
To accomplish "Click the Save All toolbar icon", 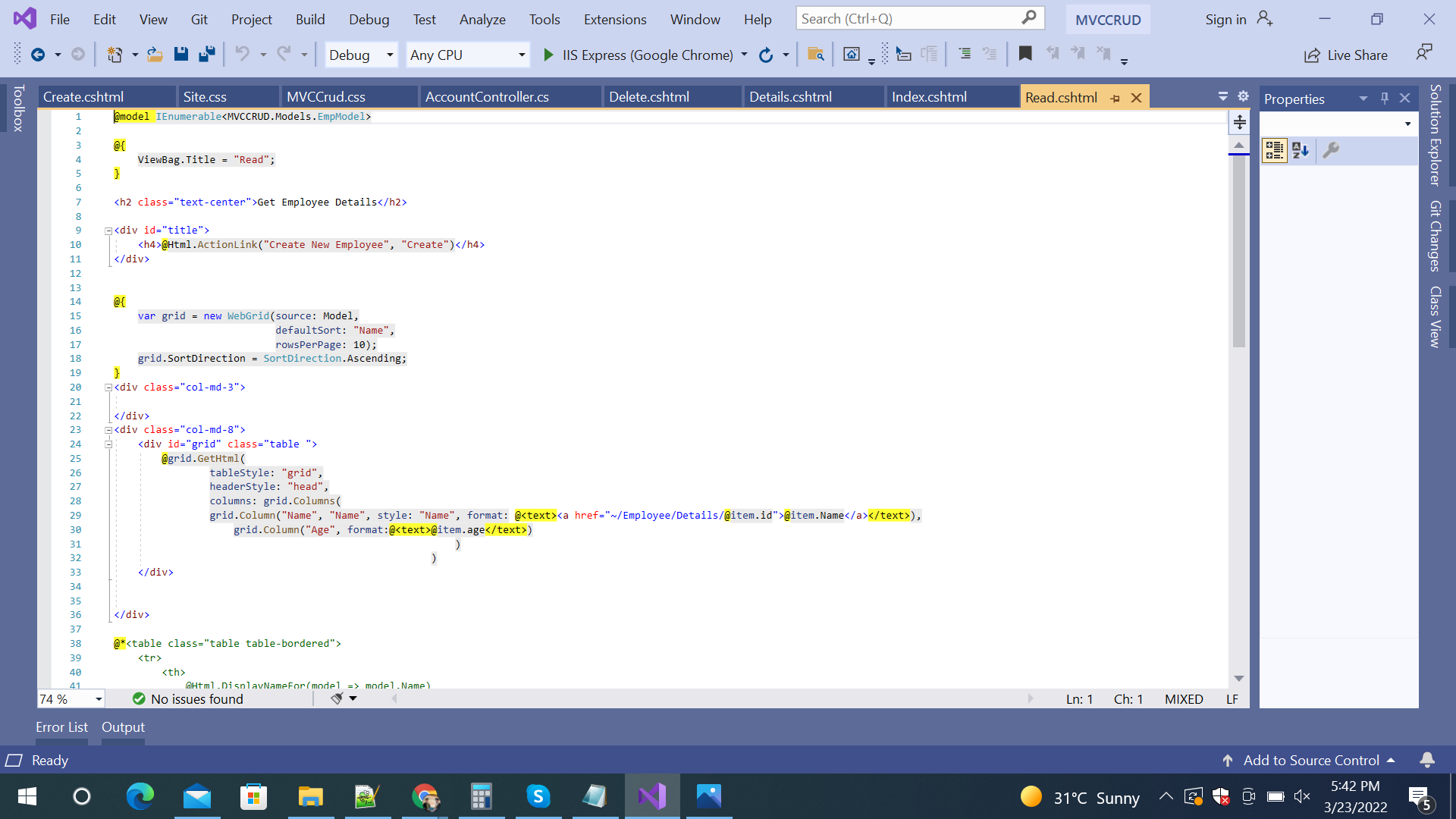I will (206, 55).
